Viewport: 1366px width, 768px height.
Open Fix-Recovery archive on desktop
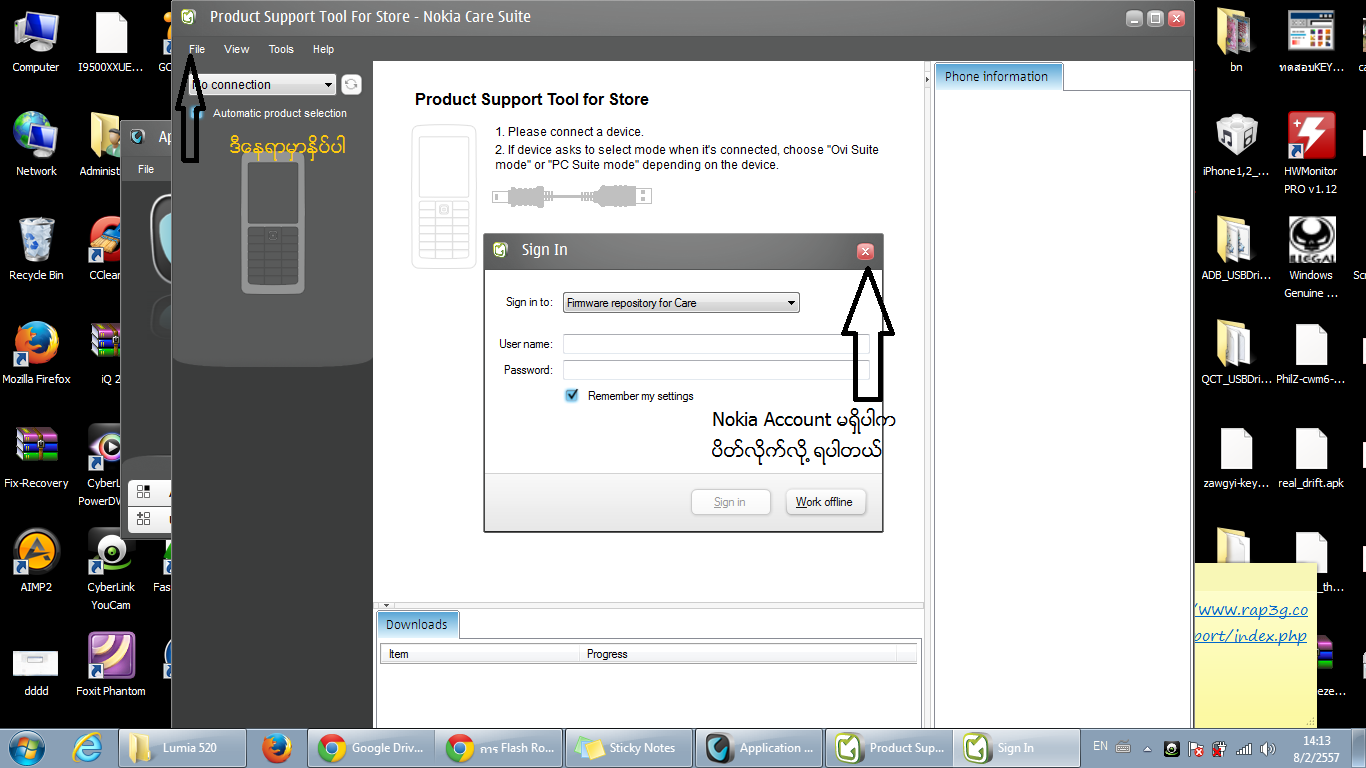tap(36, 457)
